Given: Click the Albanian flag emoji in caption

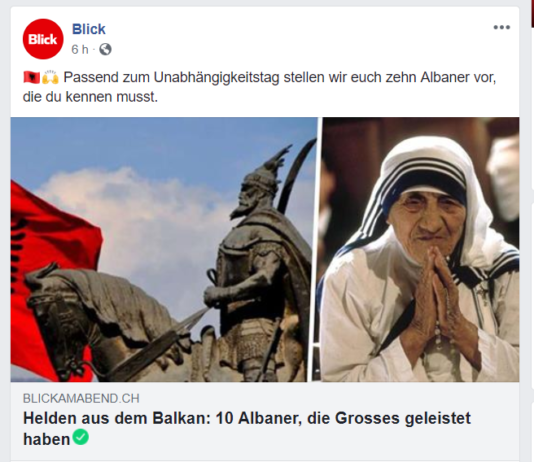Looking at the screenshot, I should point(32,77).
